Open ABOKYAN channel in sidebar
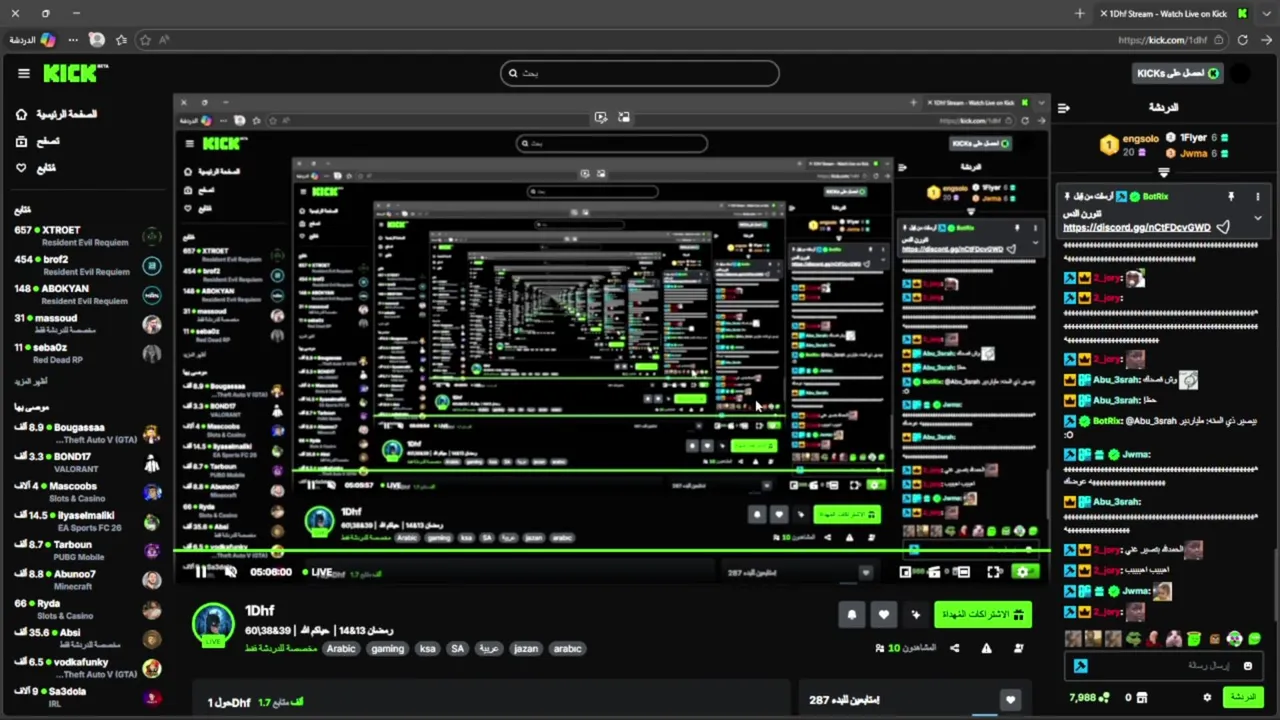The image size is (1280, 720). point(87,294)
